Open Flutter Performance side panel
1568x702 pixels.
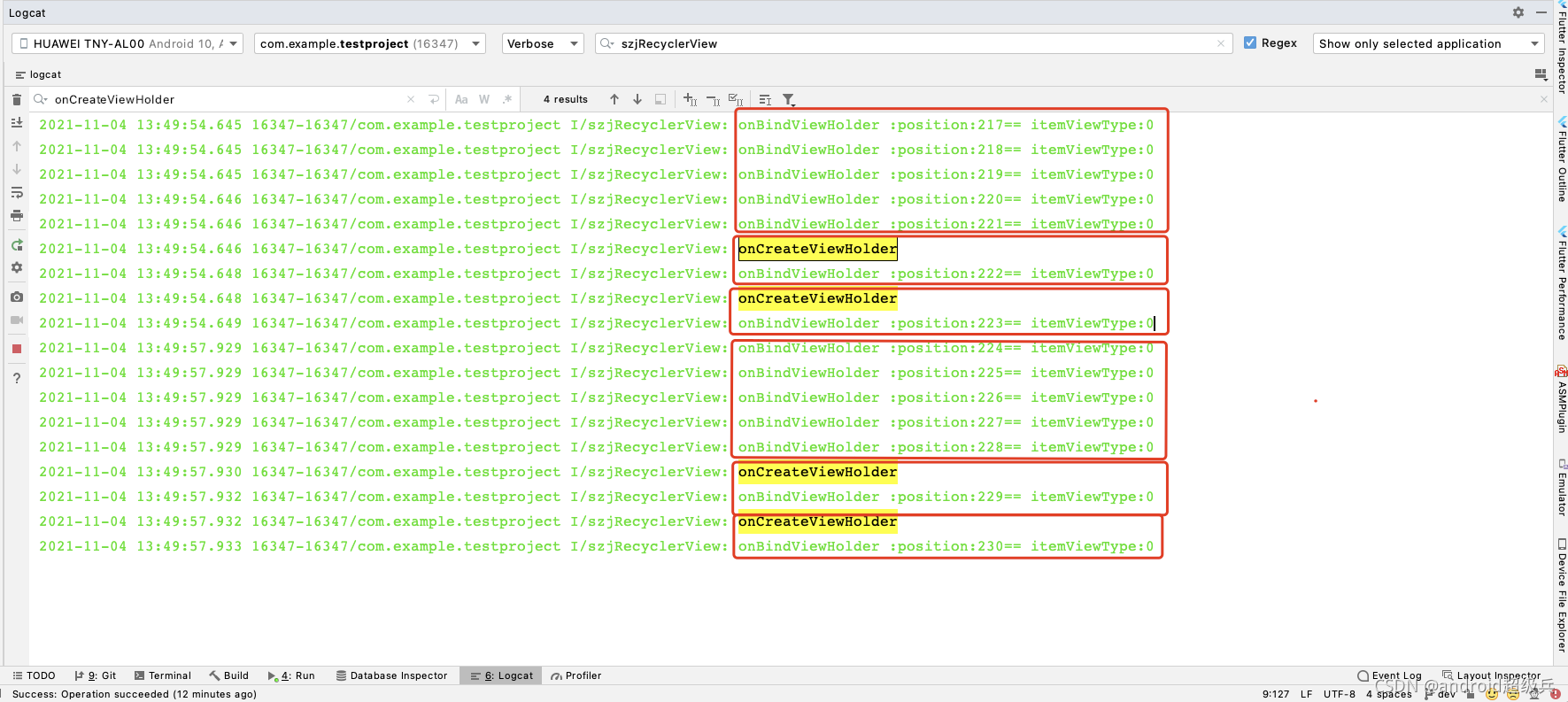tap(1562, 283)
